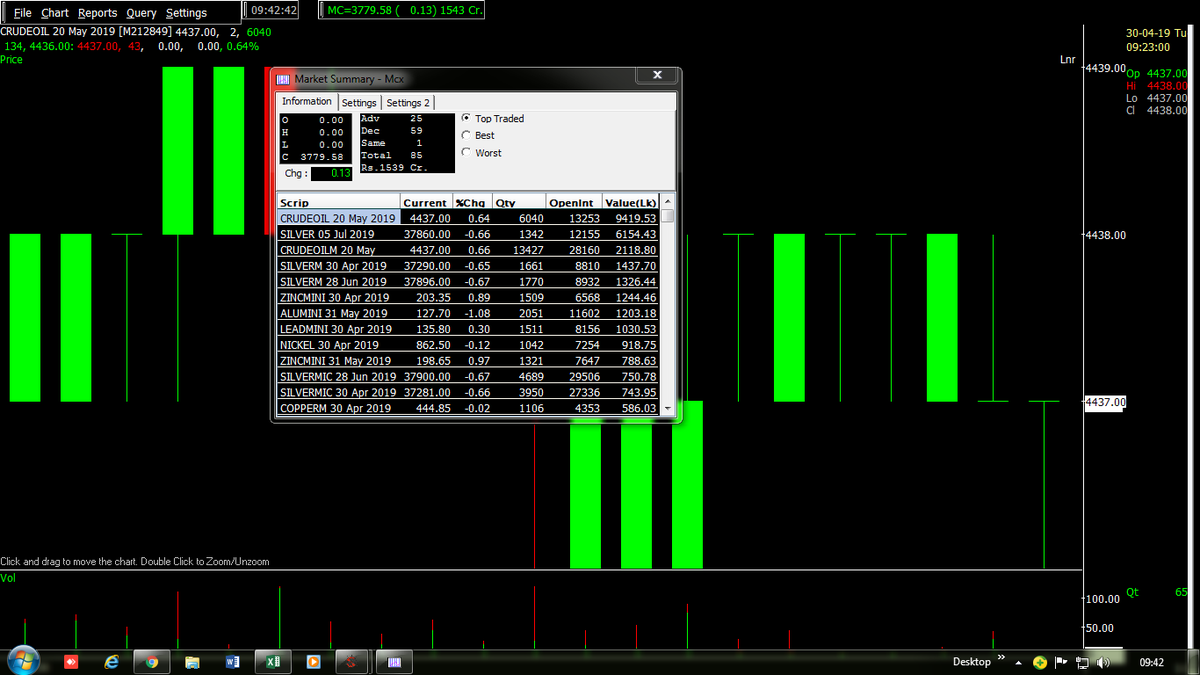Switch to the Settings tab in Market Summary
The image size is (1200, 675).
pyautogui.click(x=359, y=103)
